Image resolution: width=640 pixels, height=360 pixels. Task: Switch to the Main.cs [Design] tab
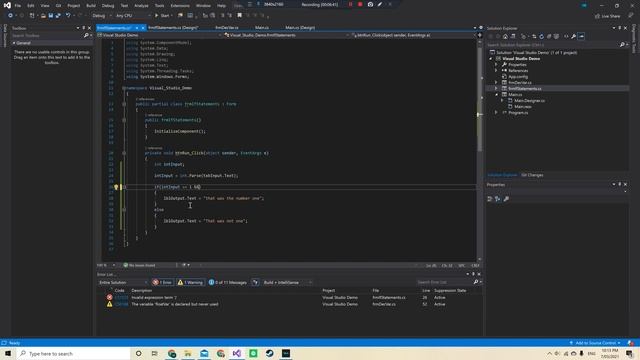(x=300, y=28)
